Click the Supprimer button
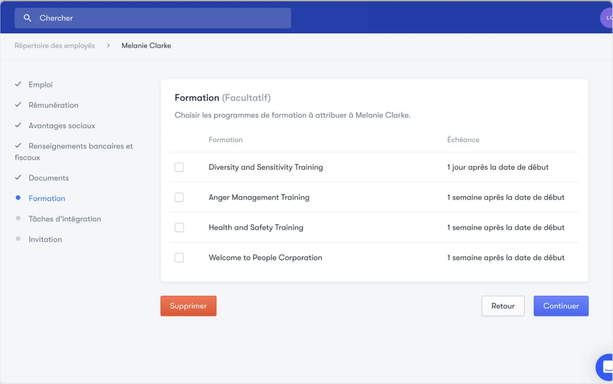613x384 pixels. (188, 306)
